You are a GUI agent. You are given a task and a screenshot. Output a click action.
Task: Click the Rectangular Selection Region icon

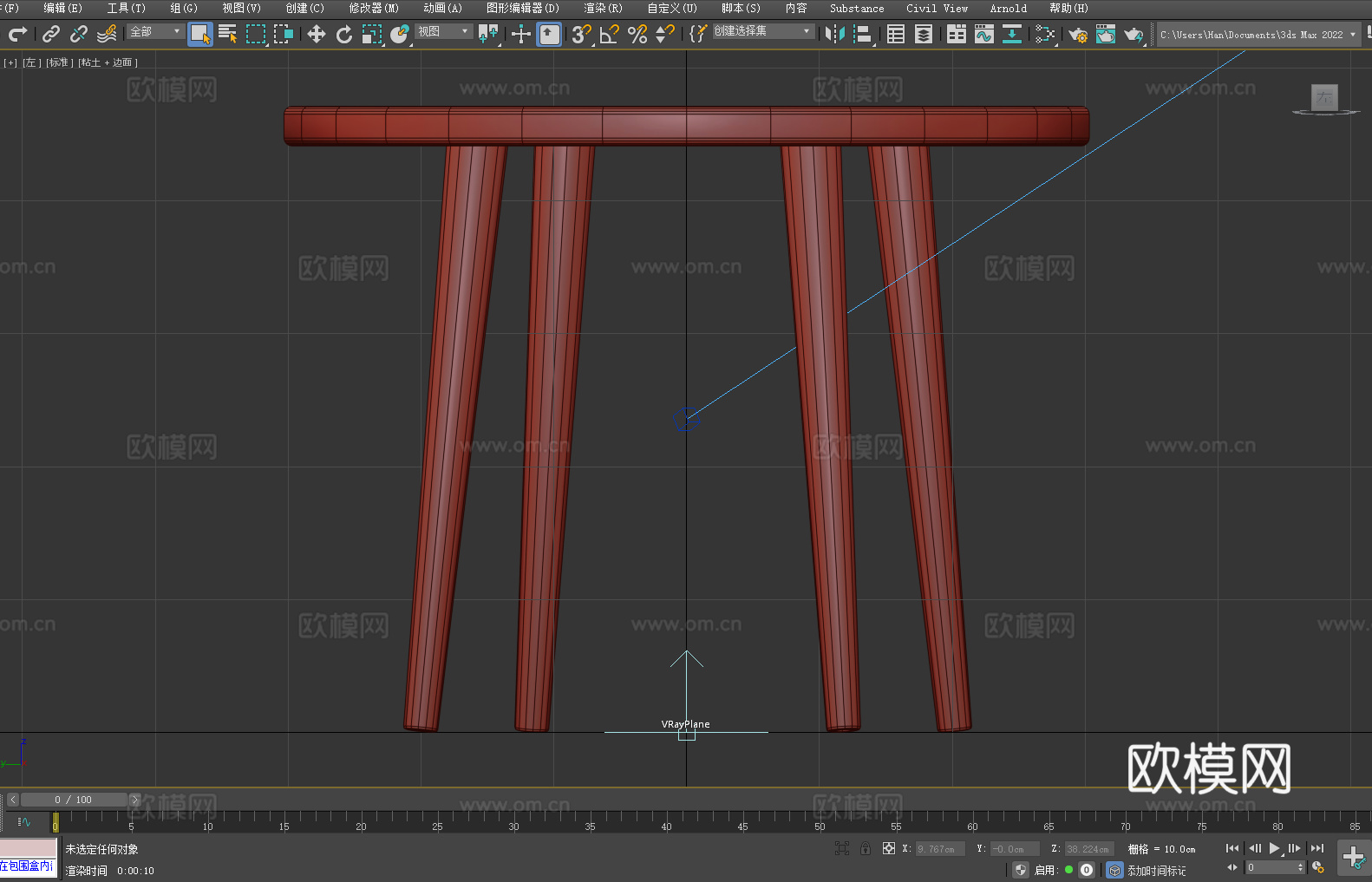256,34
